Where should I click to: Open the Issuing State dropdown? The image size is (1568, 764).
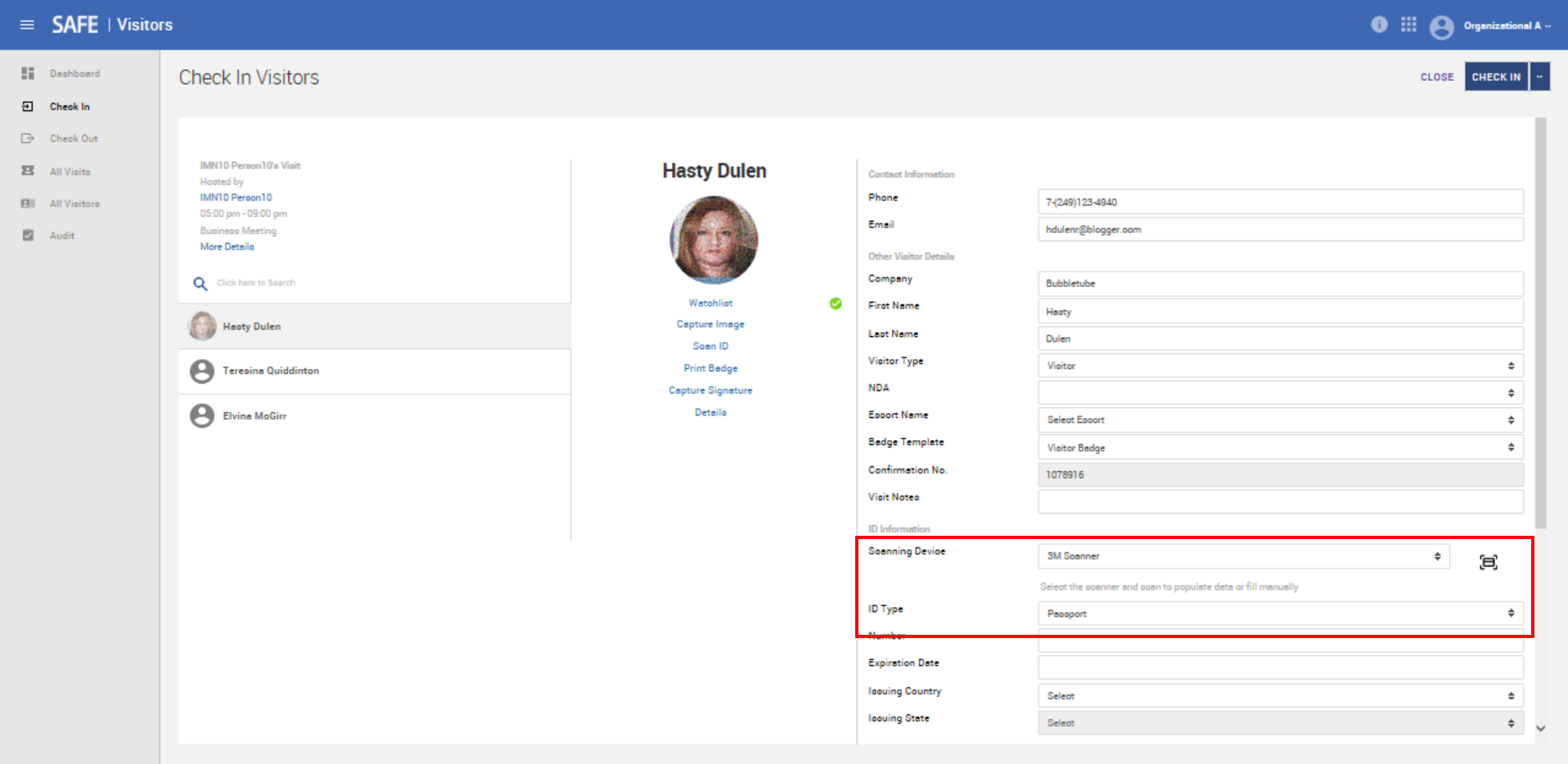pyautogui.click(x=1281, y=723)
